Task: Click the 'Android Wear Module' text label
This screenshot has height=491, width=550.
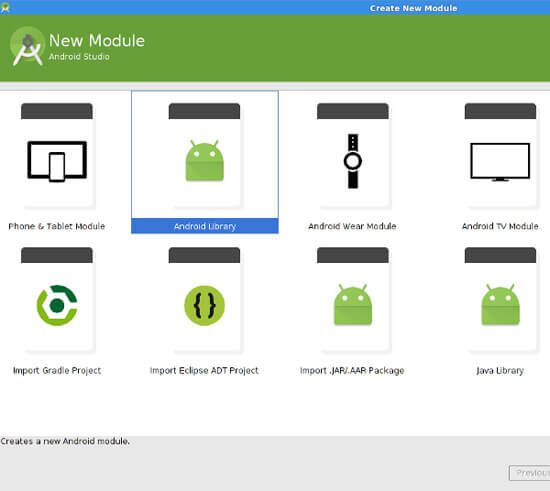Action: (x=352, y=226)
